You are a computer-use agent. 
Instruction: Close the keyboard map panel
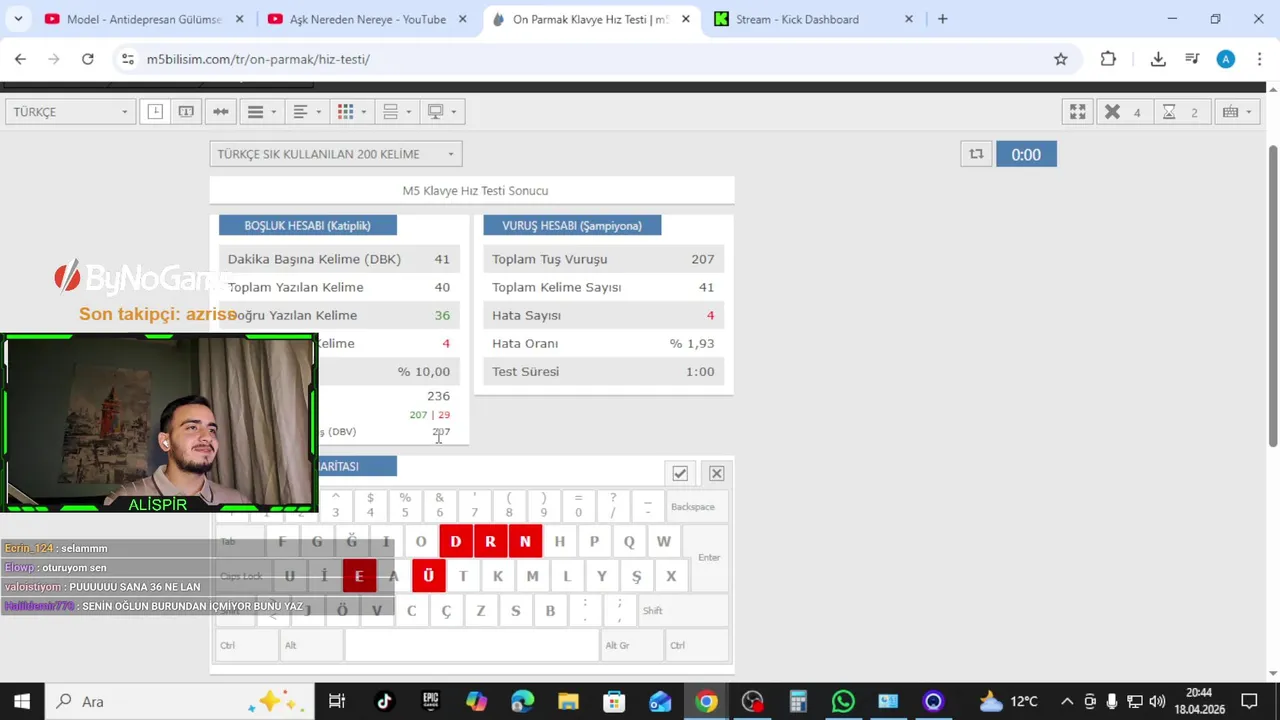(x=716, y=473)
